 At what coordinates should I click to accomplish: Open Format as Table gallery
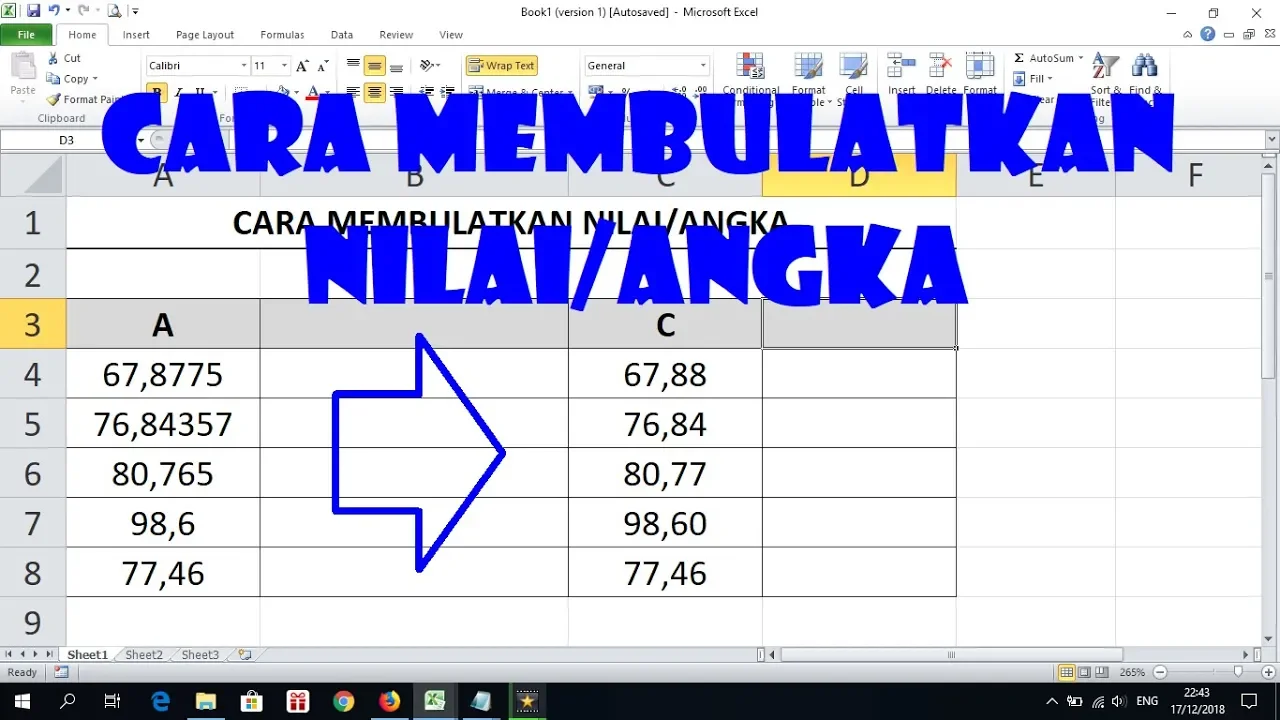tap(808, 78)
